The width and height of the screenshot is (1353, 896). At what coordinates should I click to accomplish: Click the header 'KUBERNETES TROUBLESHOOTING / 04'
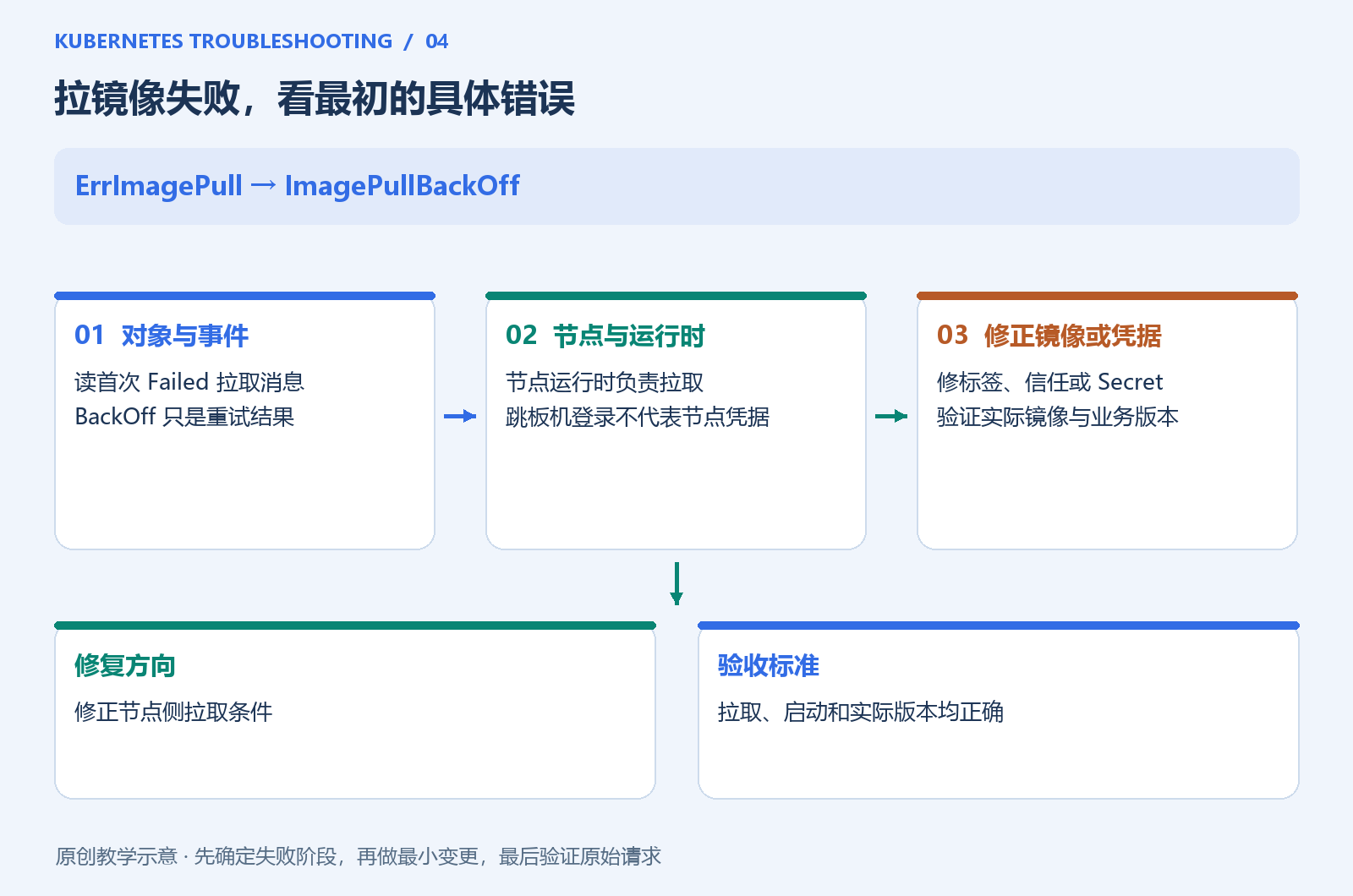click(251, 41)
